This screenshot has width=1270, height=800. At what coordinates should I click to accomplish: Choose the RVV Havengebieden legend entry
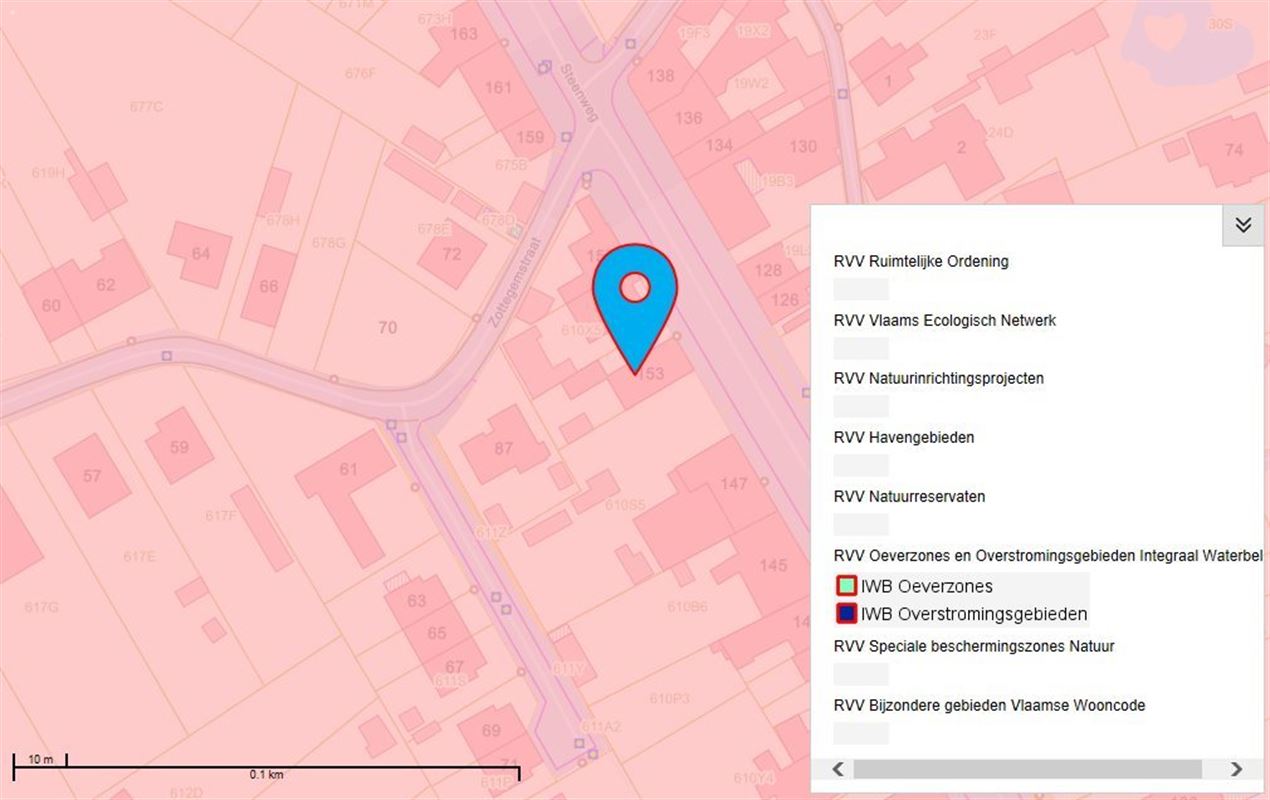coord(903,438)
